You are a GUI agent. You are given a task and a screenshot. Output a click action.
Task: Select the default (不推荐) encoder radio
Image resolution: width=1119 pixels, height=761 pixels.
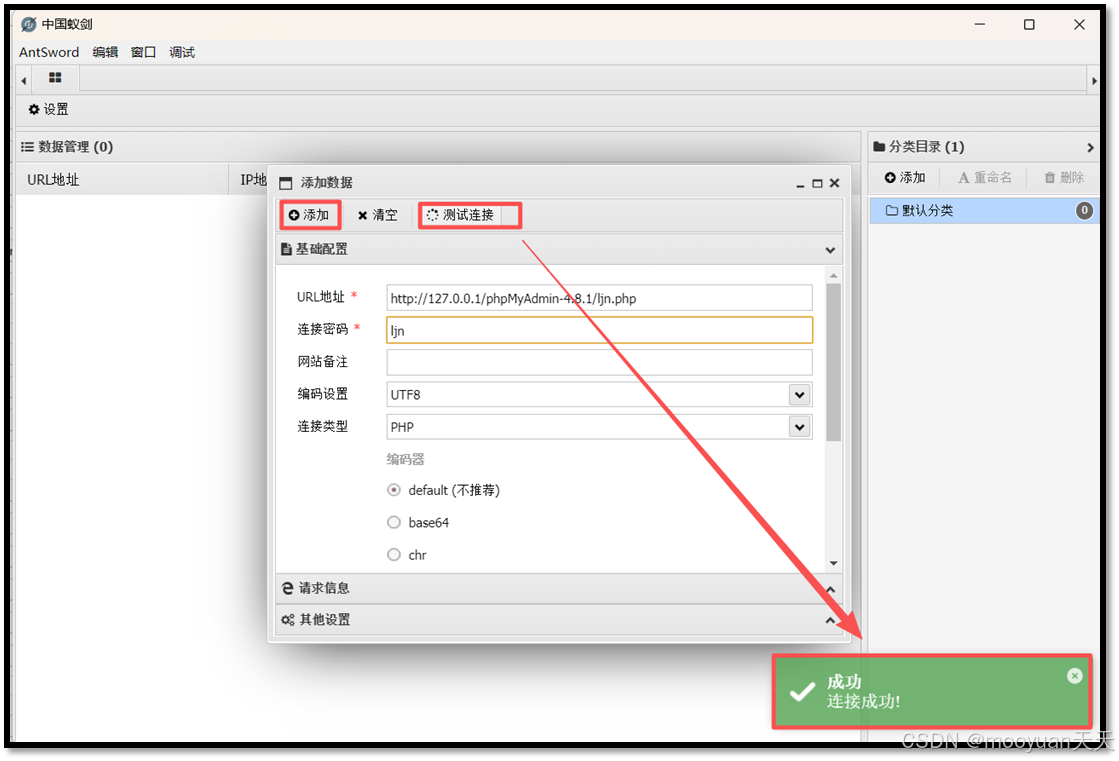393,490
